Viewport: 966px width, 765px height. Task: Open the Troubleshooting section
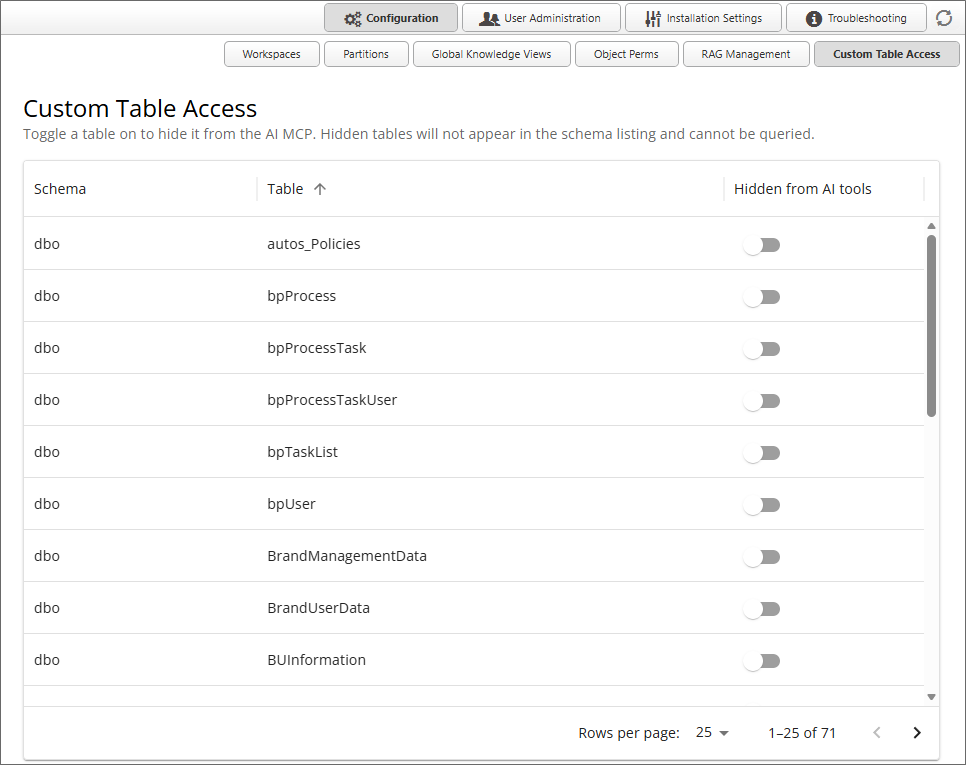pyautogui.click(x=856, y=18)
